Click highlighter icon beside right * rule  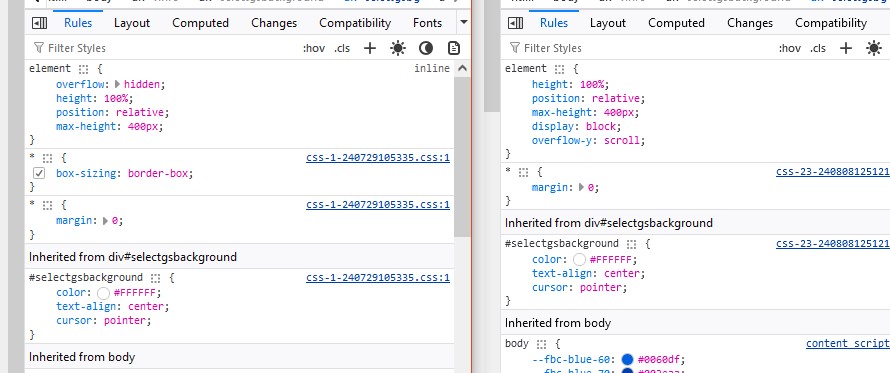click(524, 172)
